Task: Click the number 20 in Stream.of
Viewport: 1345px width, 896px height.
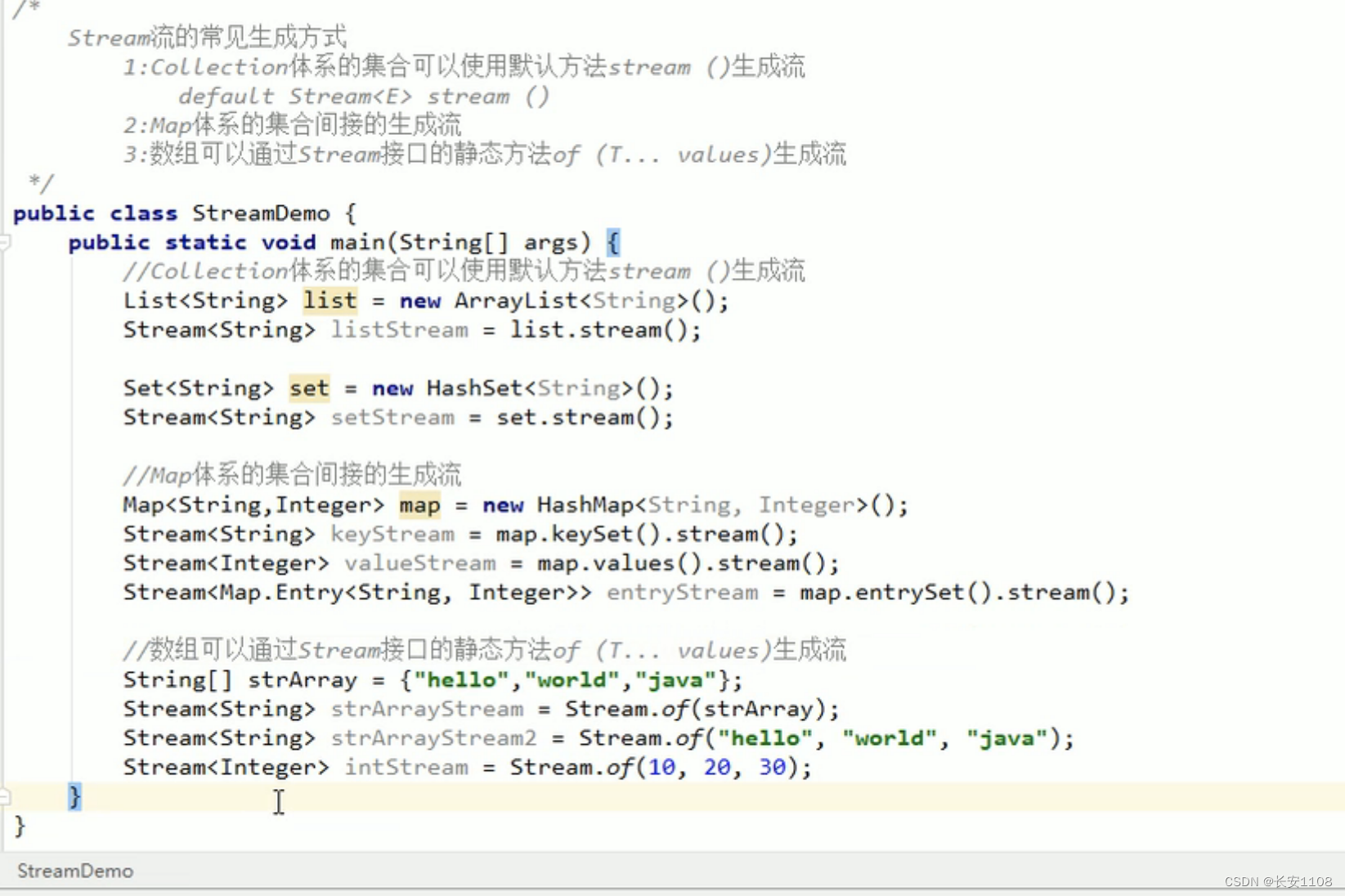Action: click(717, 768)
